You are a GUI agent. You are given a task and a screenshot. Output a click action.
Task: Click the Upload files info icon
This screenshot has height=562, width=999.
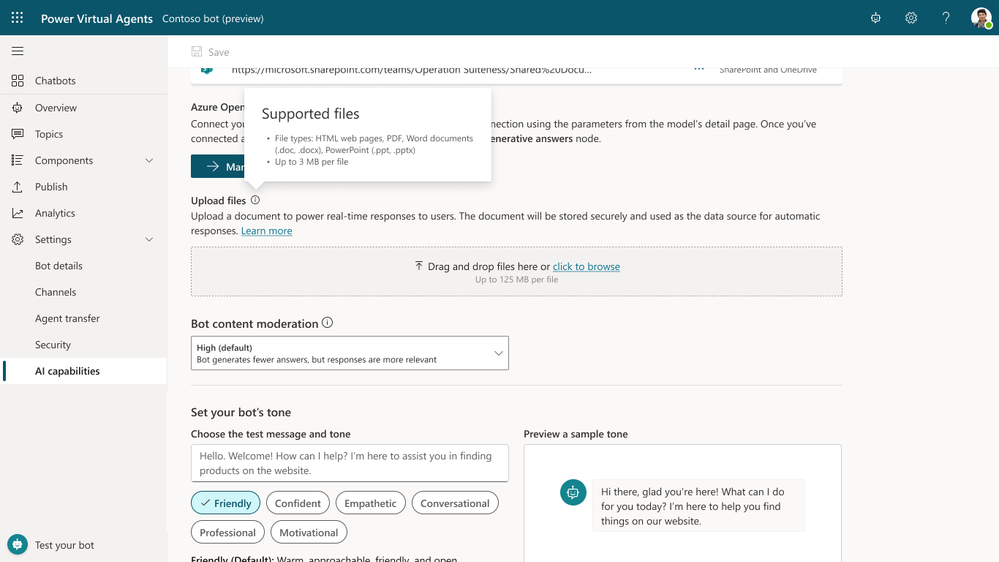pyautogui.click(x=255, y=200)
